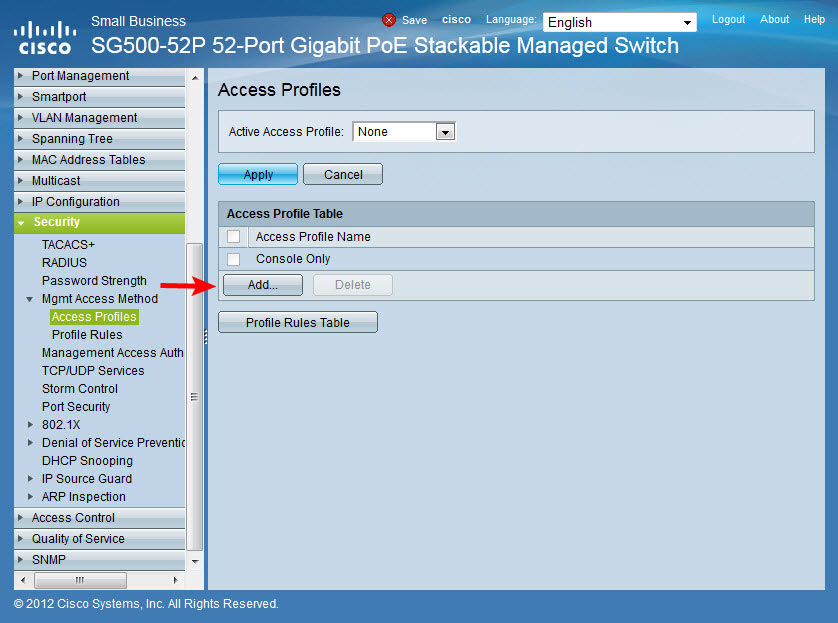Expand the Port Management menu
Screen dimensions: 838x623
pos(99,76)
